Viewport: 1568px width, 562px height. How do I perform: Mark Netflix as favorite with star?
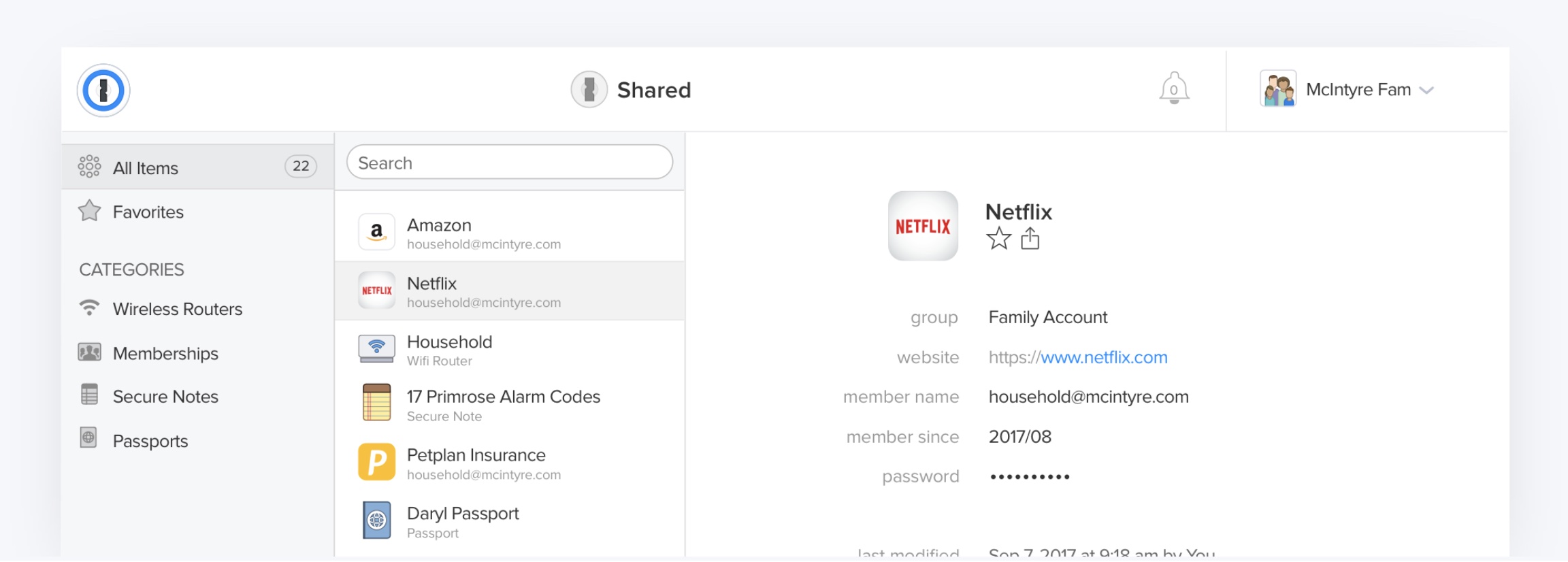coord(998,239)
